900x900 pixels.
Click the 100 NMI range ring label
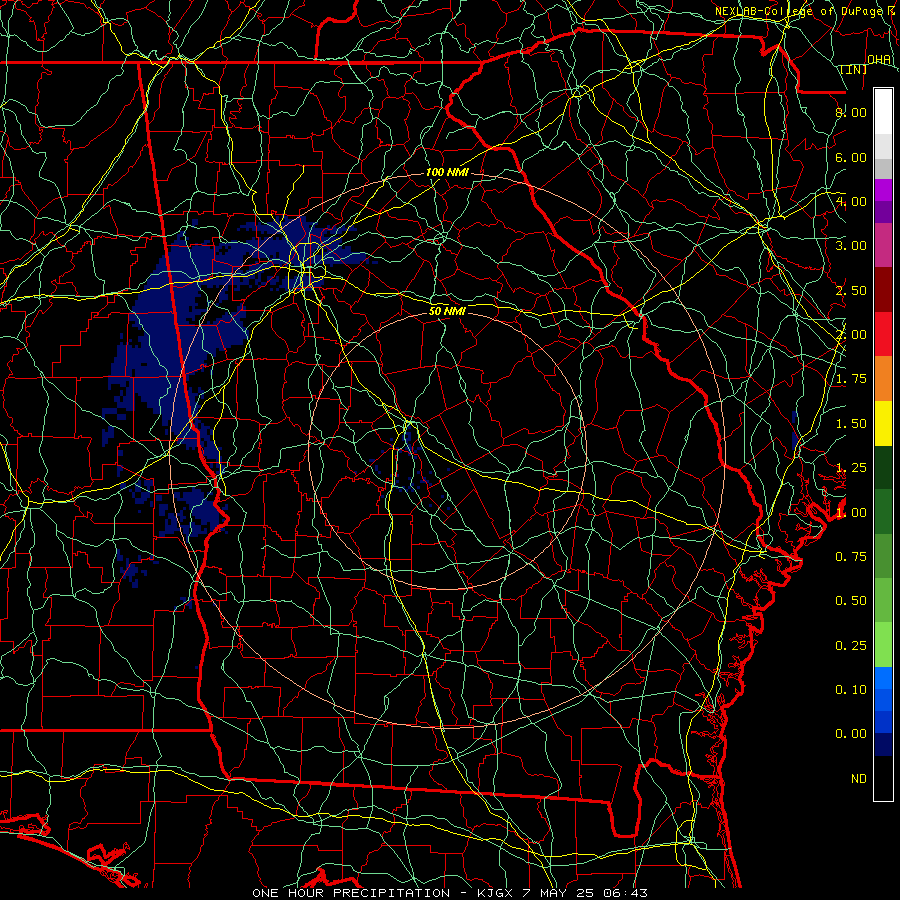(447, 172)
